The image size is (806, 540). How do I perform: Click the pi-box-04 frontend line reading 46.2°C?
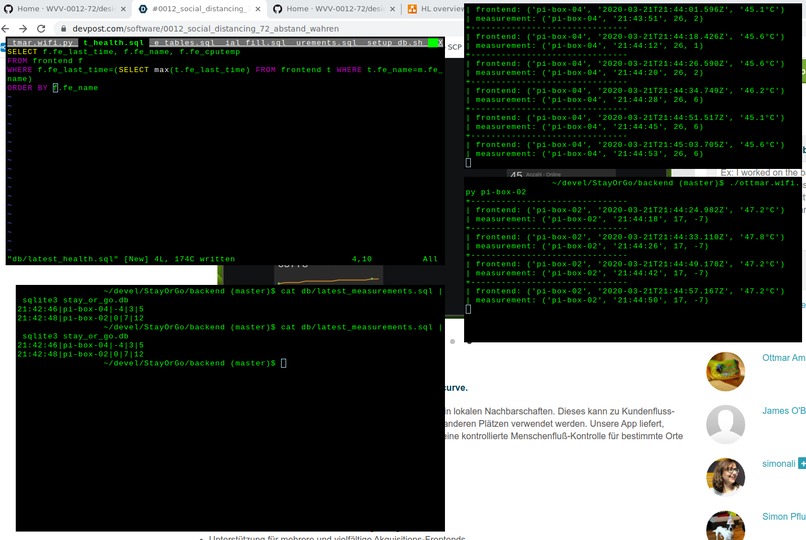[x=630, y=91]
